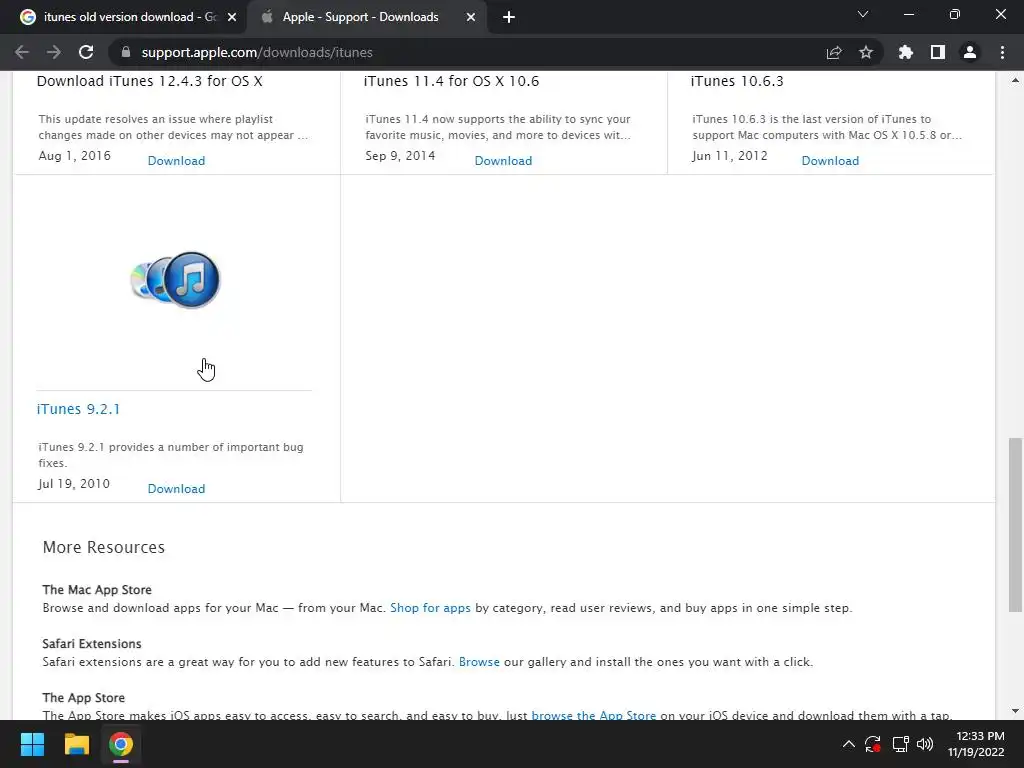Focus the address bar URL
Screen dimensions: 1024x768
click(257, 52)
